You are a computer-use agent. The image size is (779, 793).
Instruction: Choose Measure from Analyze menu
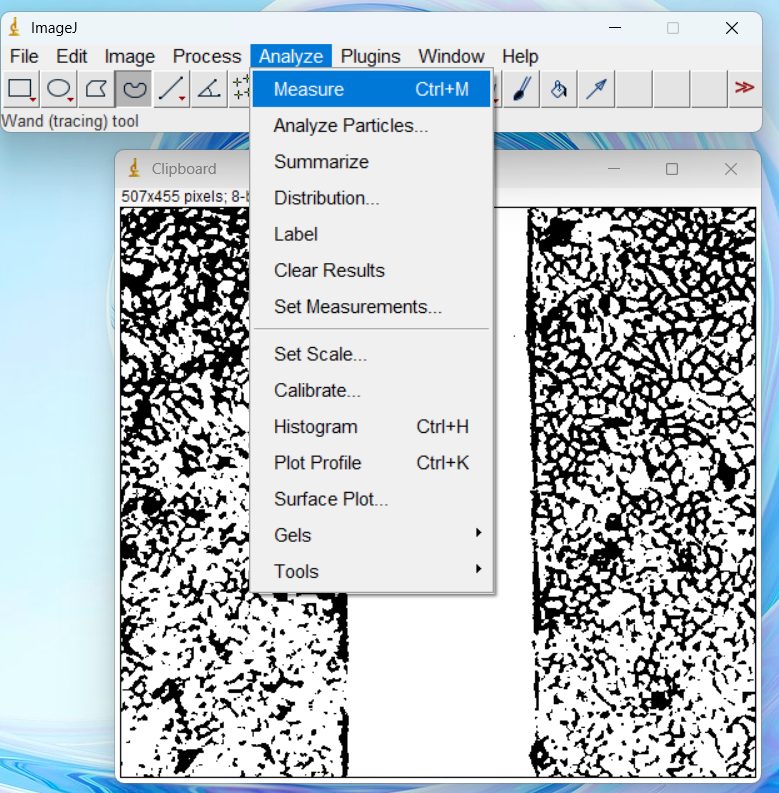pos(371,90)
